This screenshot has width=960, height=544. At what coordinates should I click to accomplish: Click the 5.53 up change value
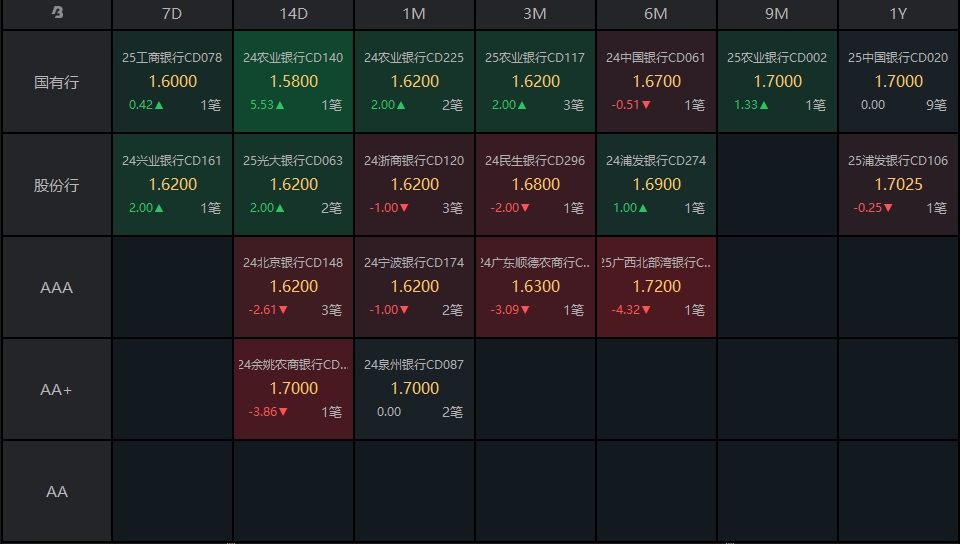click(267, 105)
